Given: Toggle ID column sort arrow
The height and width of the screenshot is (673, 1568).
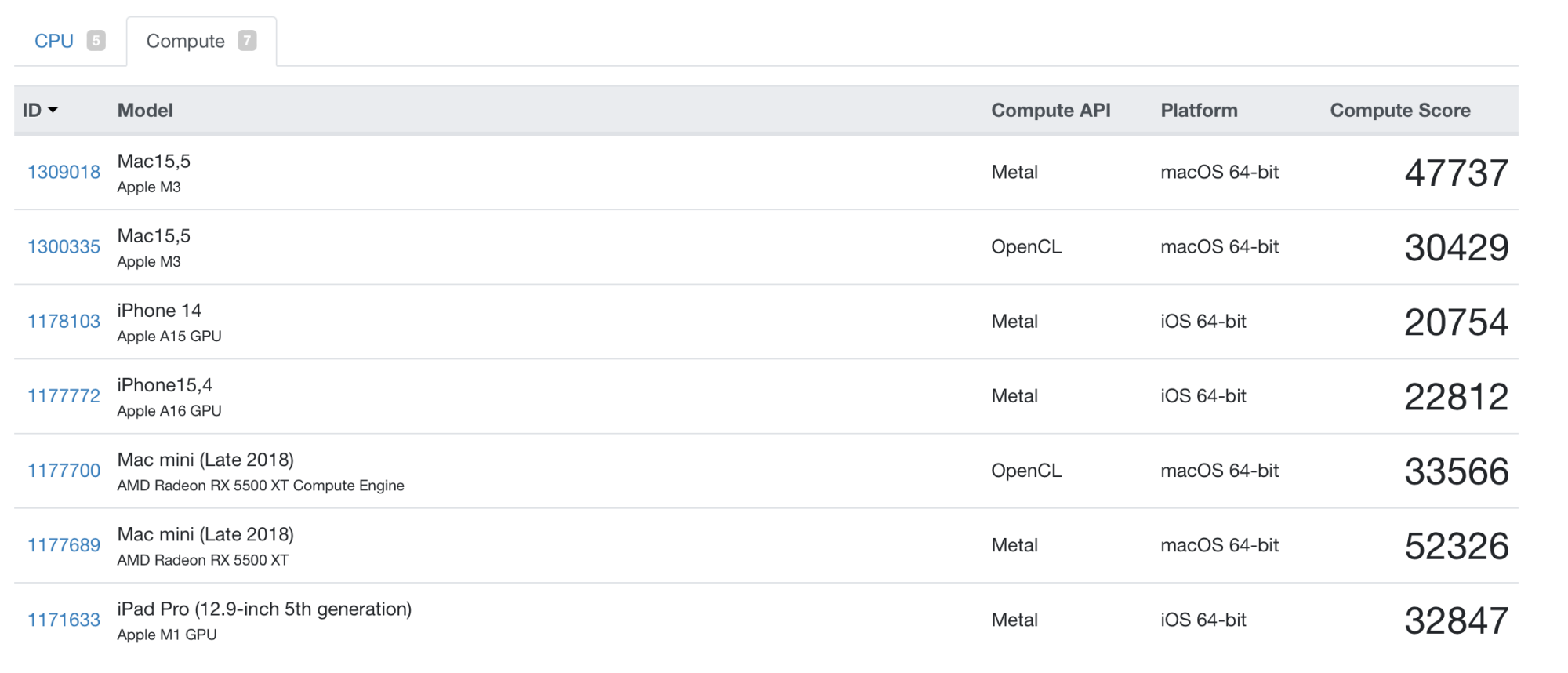Looking at the screenshot, I should 53,110.
